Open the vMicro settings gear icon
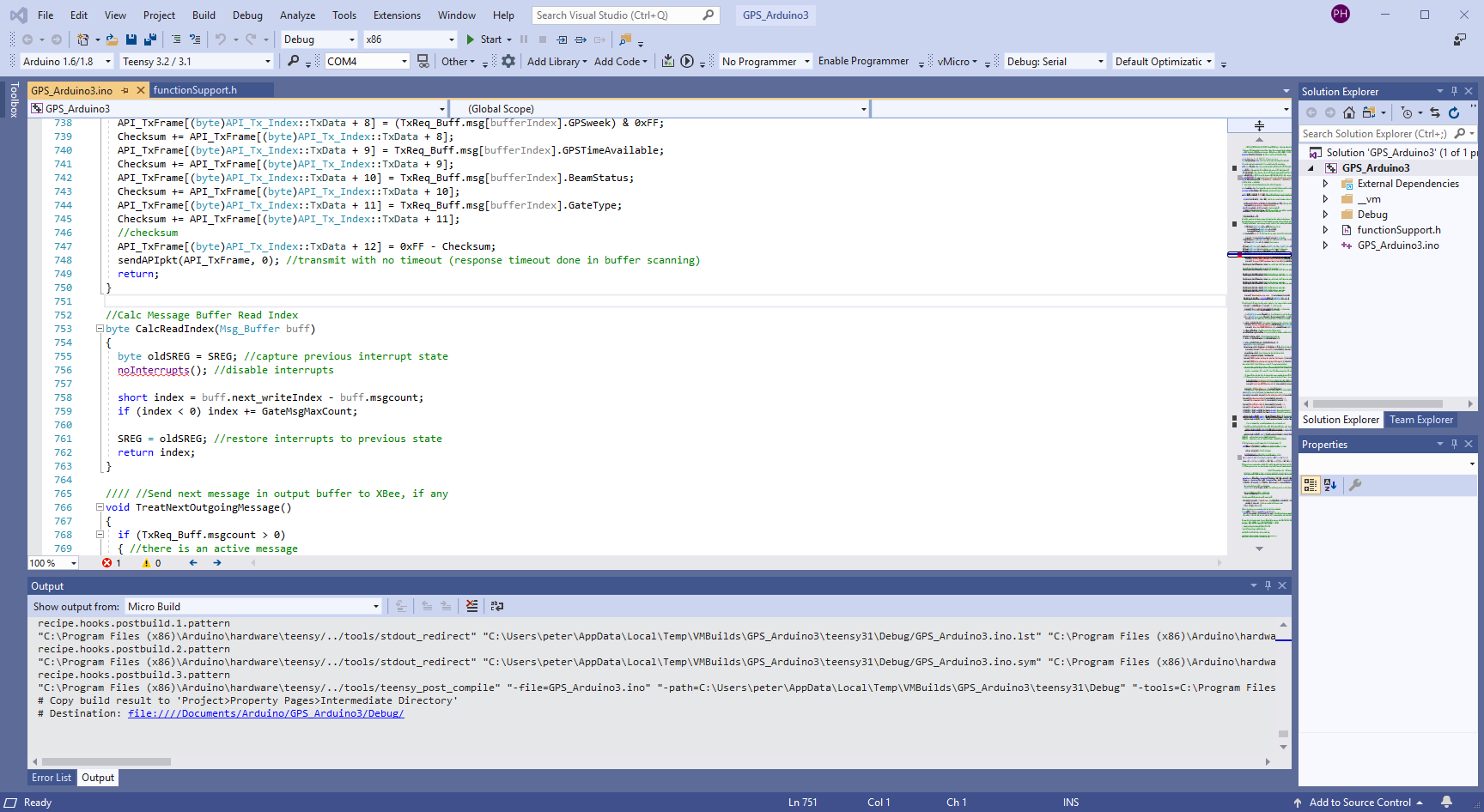Viewport: 1484px width, 812px height. coord(508,61)
